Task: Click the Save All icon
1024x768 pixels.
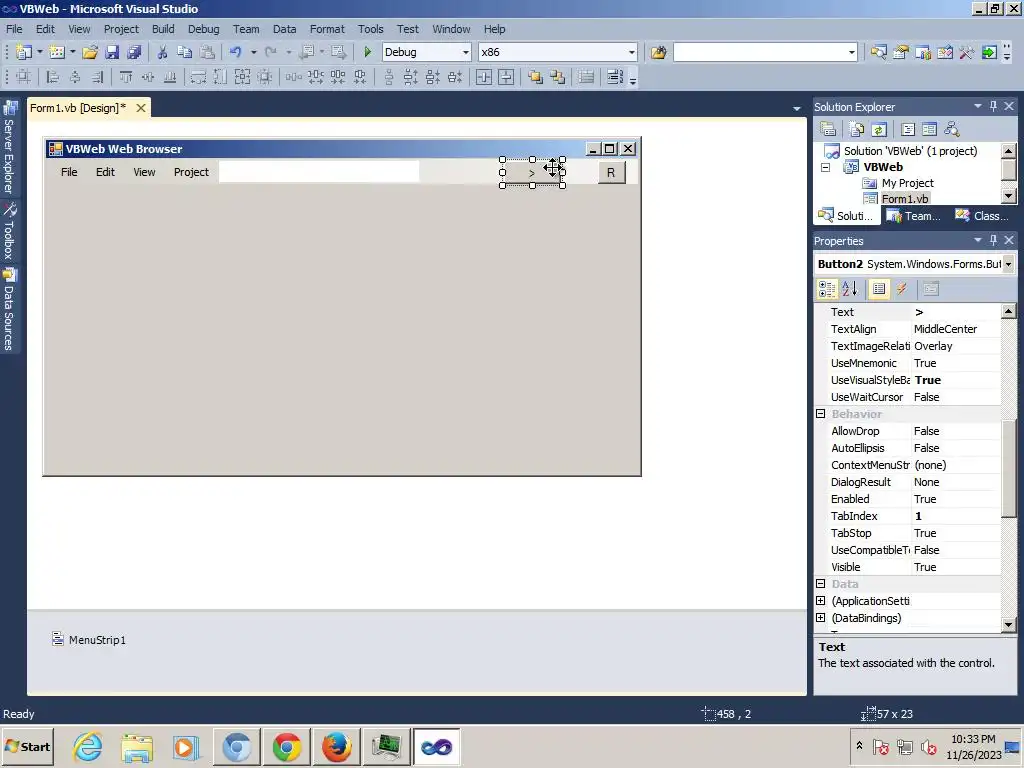Action: [x=134, y=52]
